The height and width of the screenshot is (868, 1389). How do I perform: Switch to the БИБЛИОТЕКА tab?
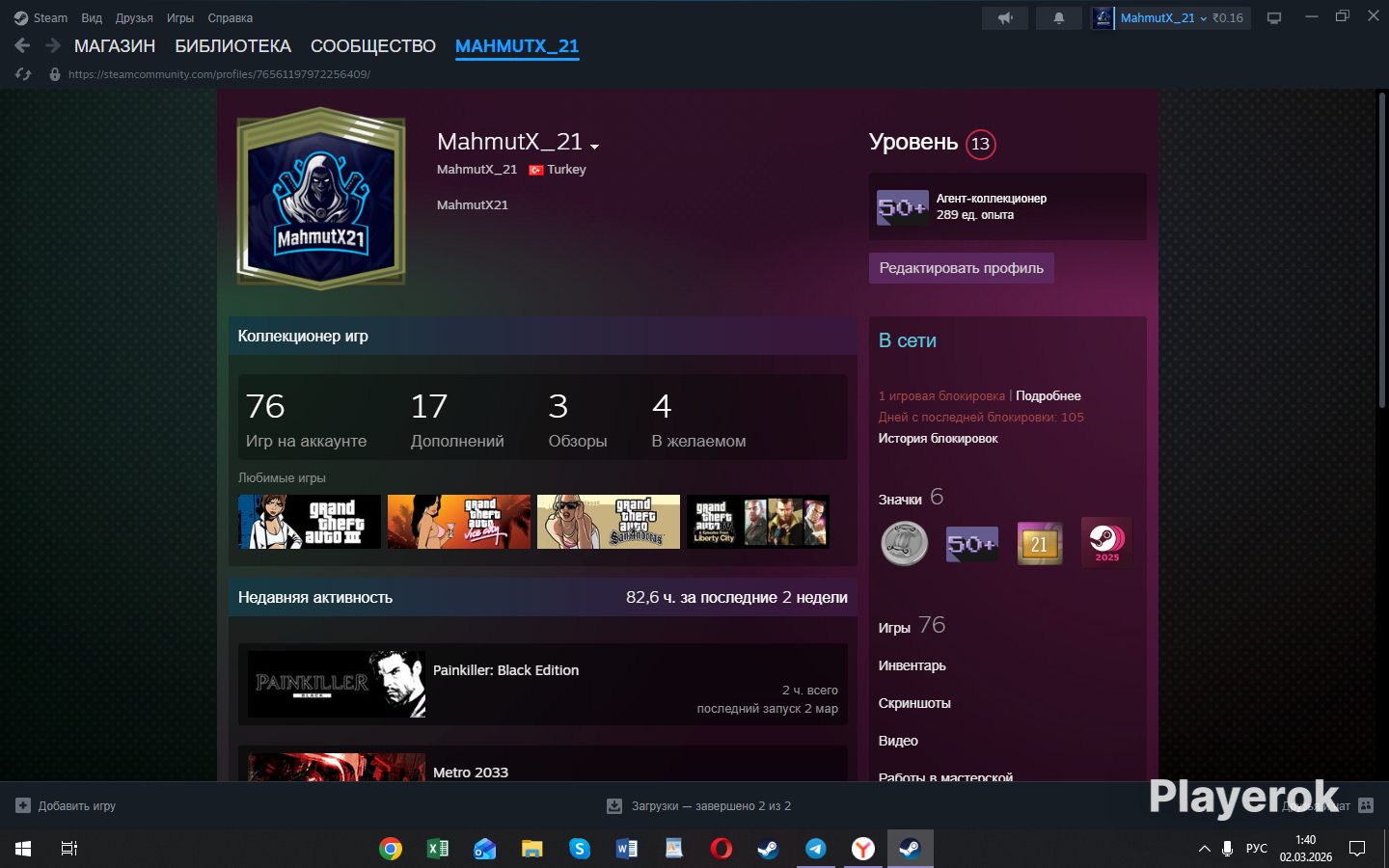(x=232, y=46)
